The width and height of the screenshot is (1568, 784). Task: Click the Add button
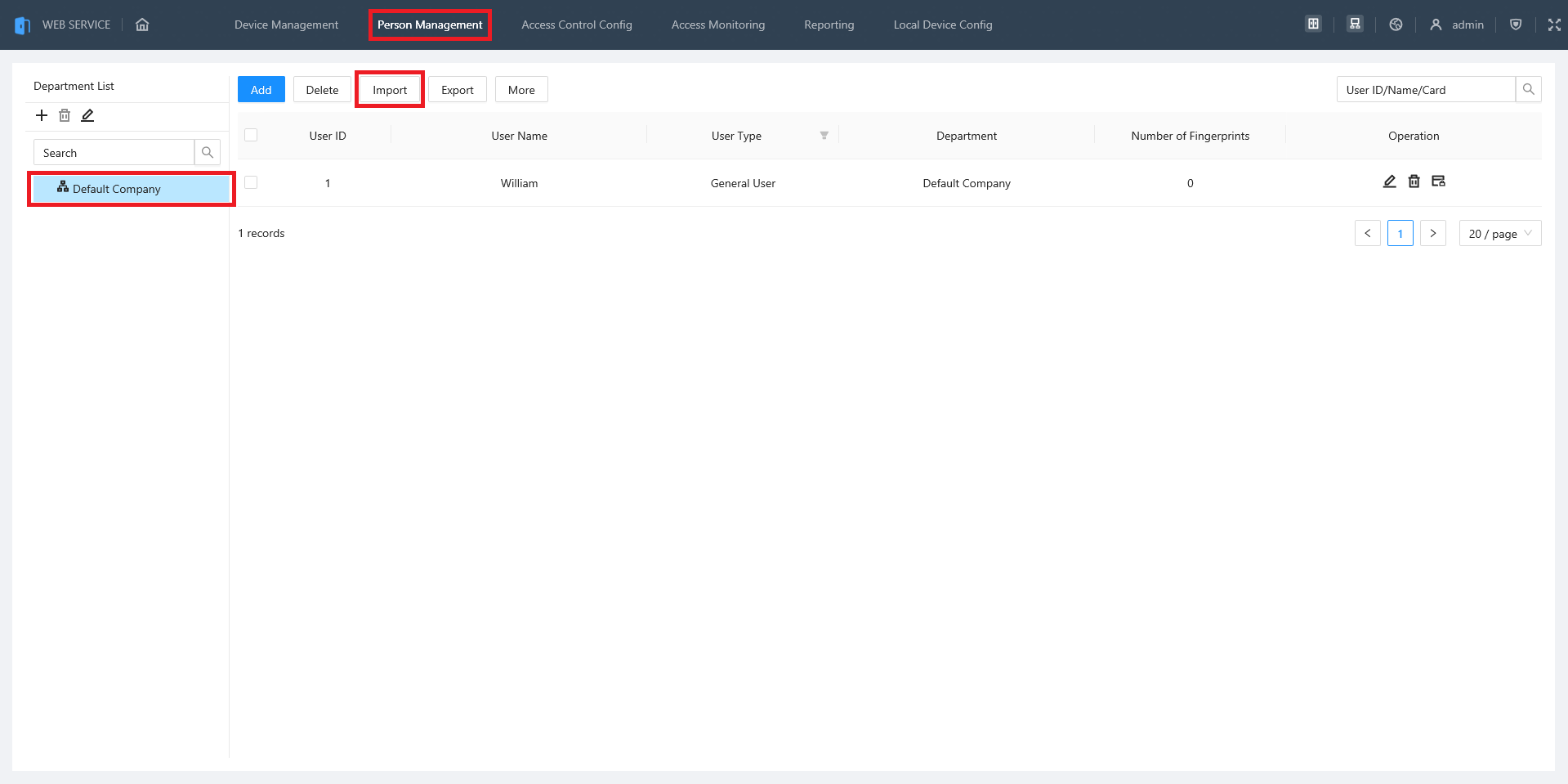[261, 89]
